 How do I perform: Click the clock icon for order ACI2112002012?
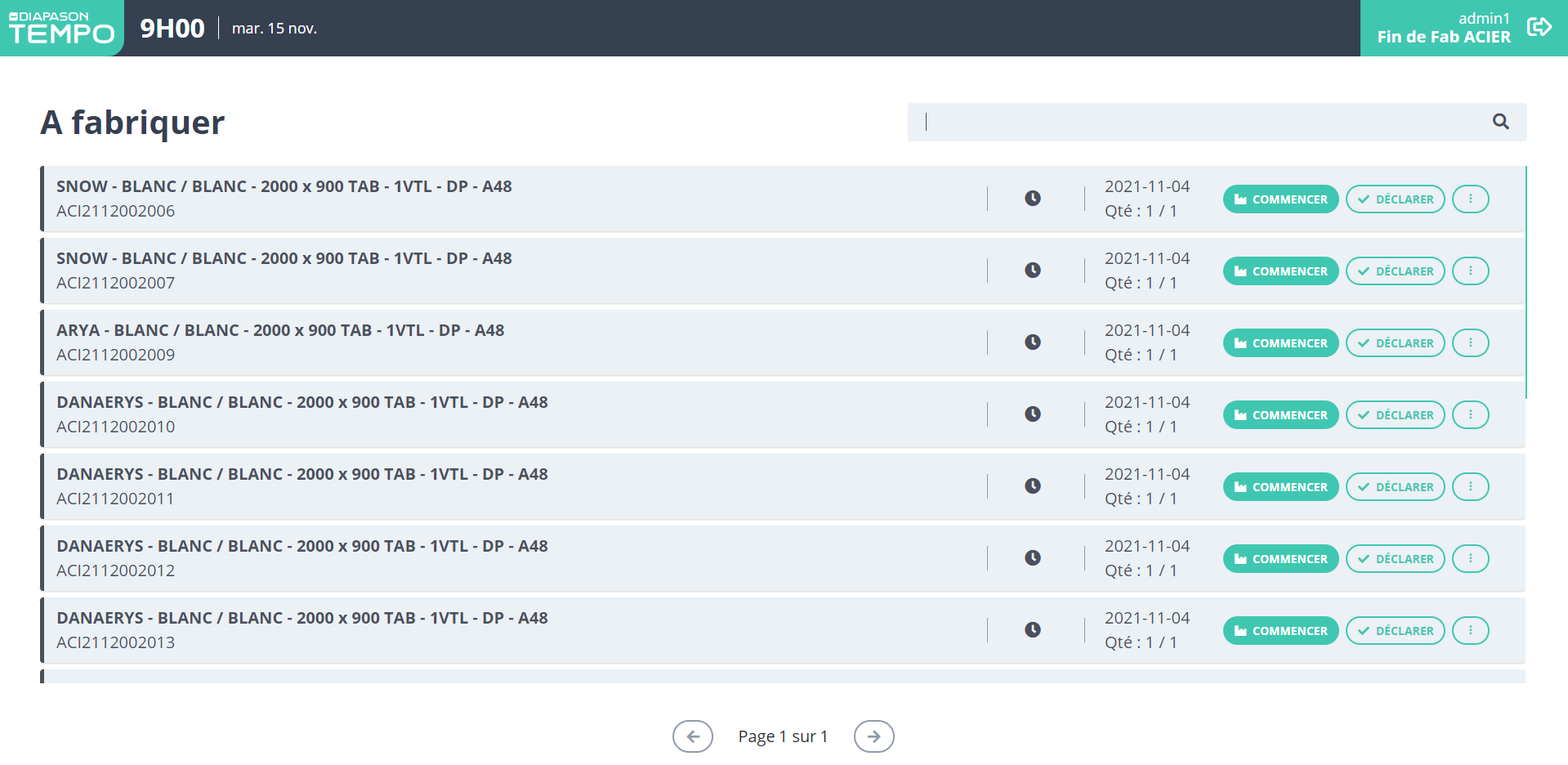pos(1033,558)
